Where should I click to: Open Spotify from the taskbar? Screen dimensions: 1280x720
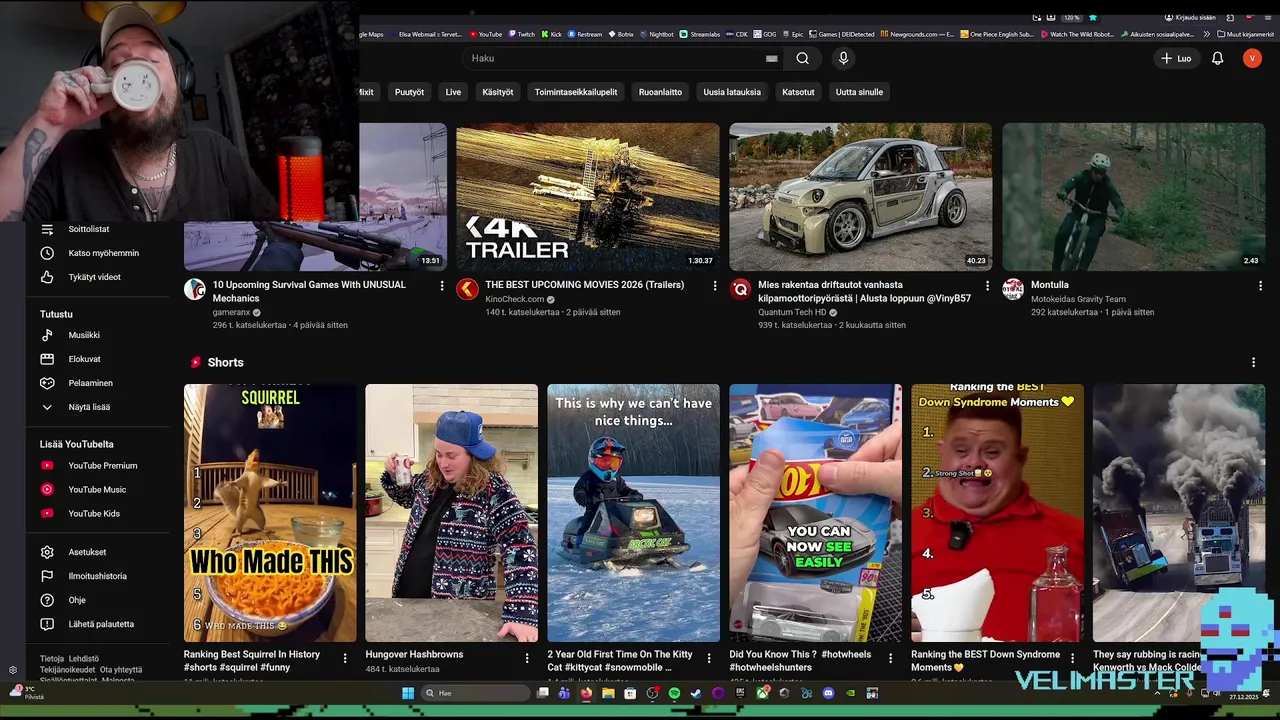(x=674, y=693)
